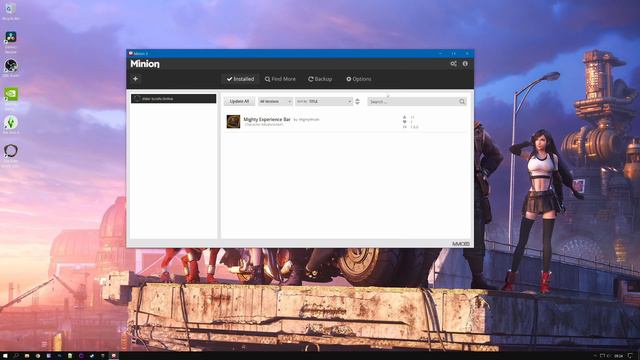This screenshot has width=640, height=360.
Task: Select the Elder Scrolls Online desktop shortcut
Action: pyautogui.click(x=11, y=155)
